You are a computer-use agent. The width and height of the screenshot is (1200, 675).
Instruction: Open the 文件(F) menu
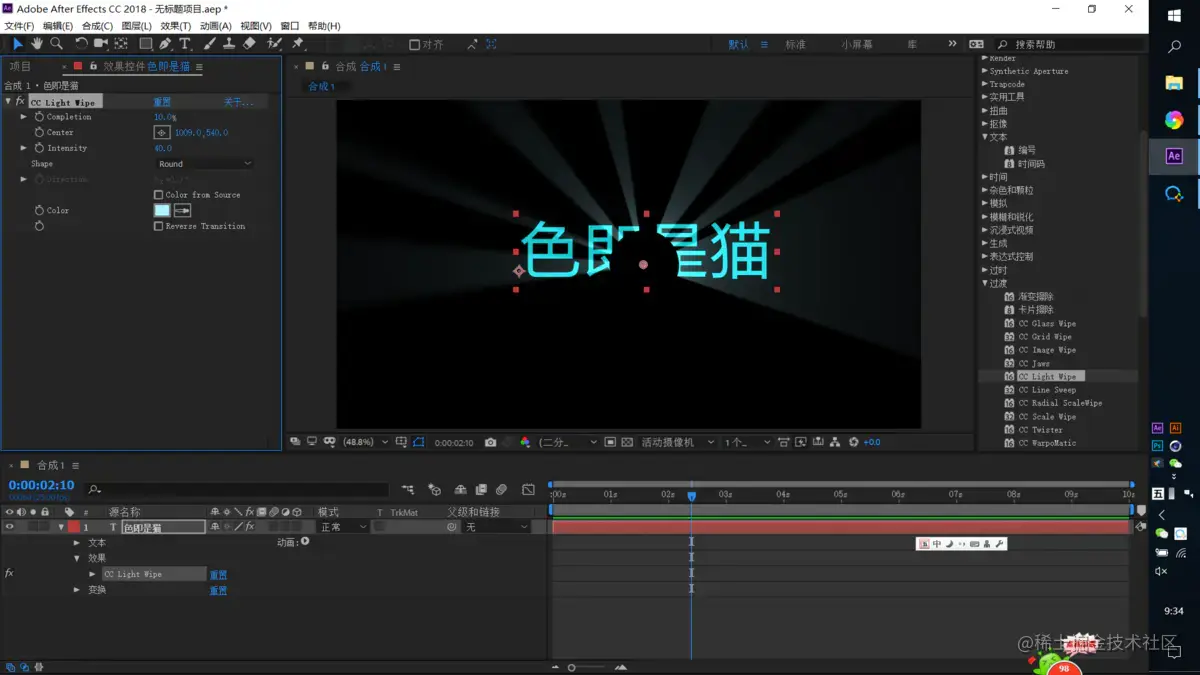(19, 26)
